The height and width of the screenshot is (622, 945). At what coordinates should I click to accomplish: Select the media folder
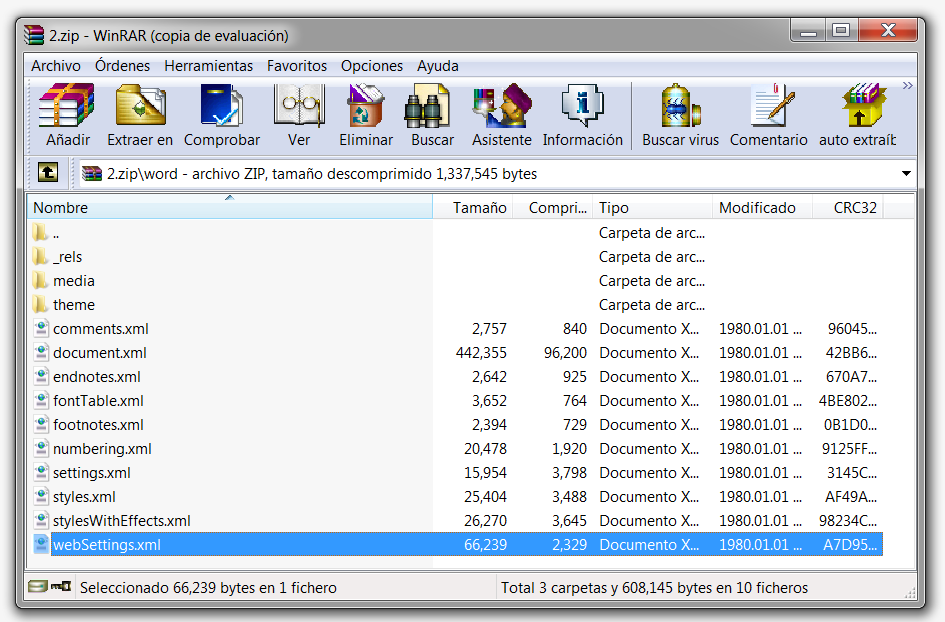point(74,281)
